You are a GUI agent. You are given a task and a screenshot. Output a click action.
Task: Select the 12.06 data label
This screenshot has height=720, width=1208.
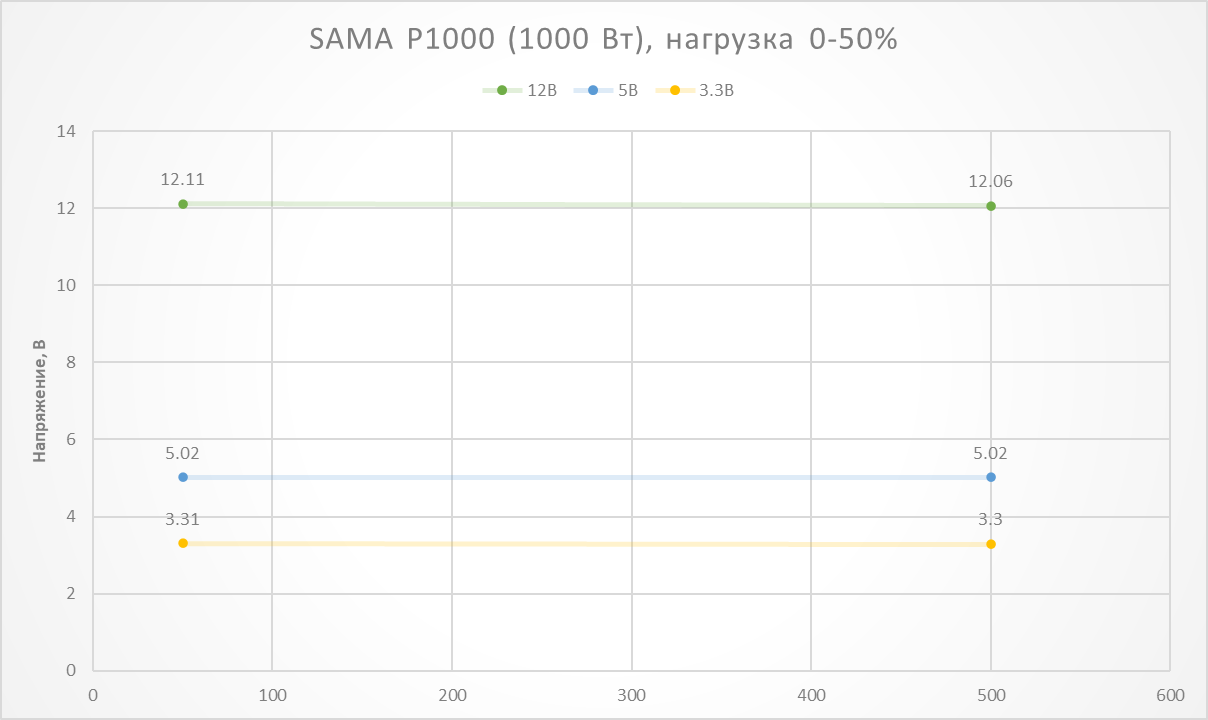(991, 181)
